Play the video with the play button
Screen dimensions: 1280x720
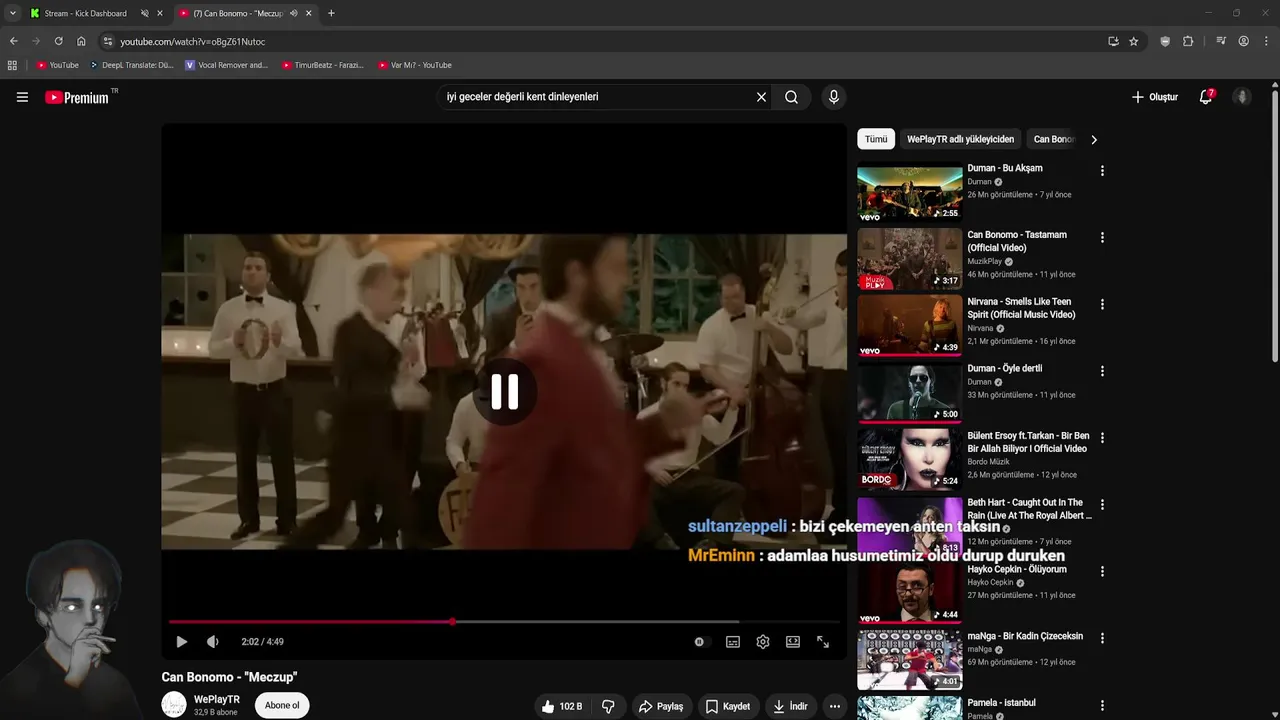(181, 642)
